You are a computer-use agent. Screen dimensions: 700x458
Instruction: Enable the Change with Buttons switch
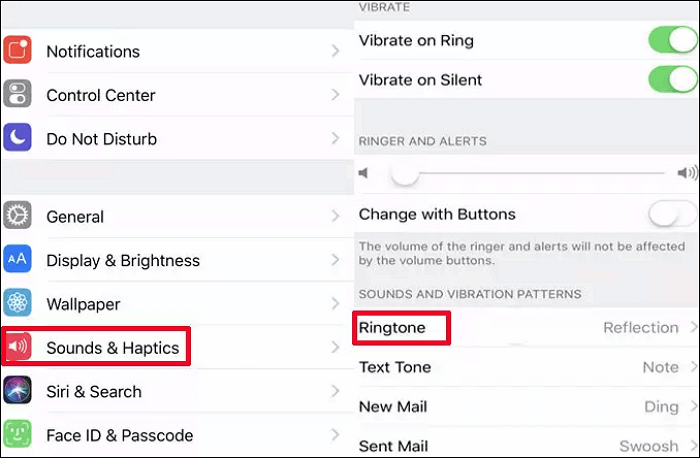pyautogui.click(x=672, y=214)
